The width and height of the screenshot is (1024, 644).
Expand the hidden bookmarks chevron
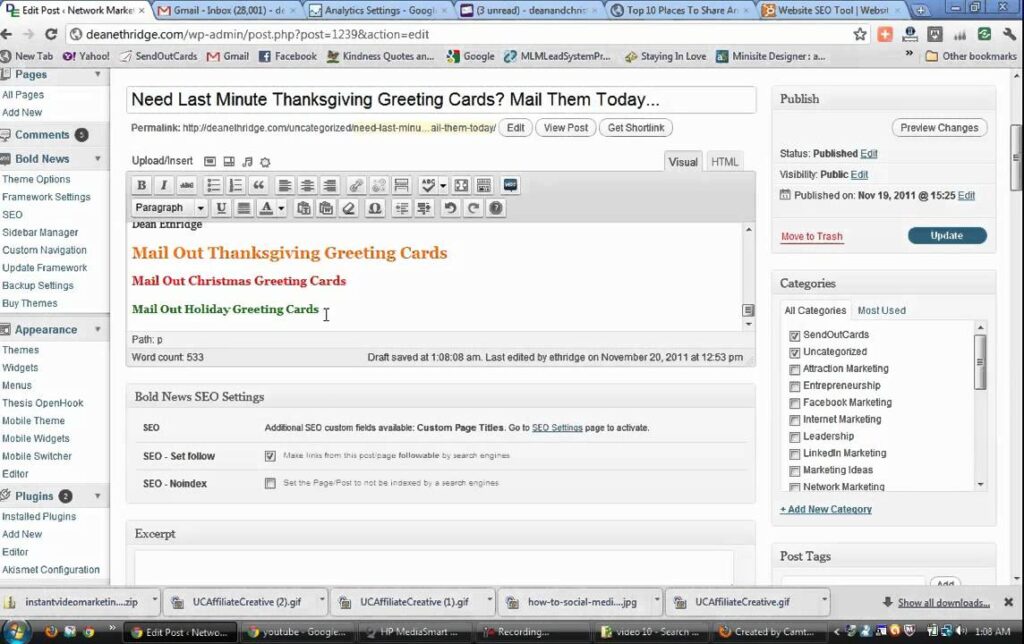click(x=909, y=54)
